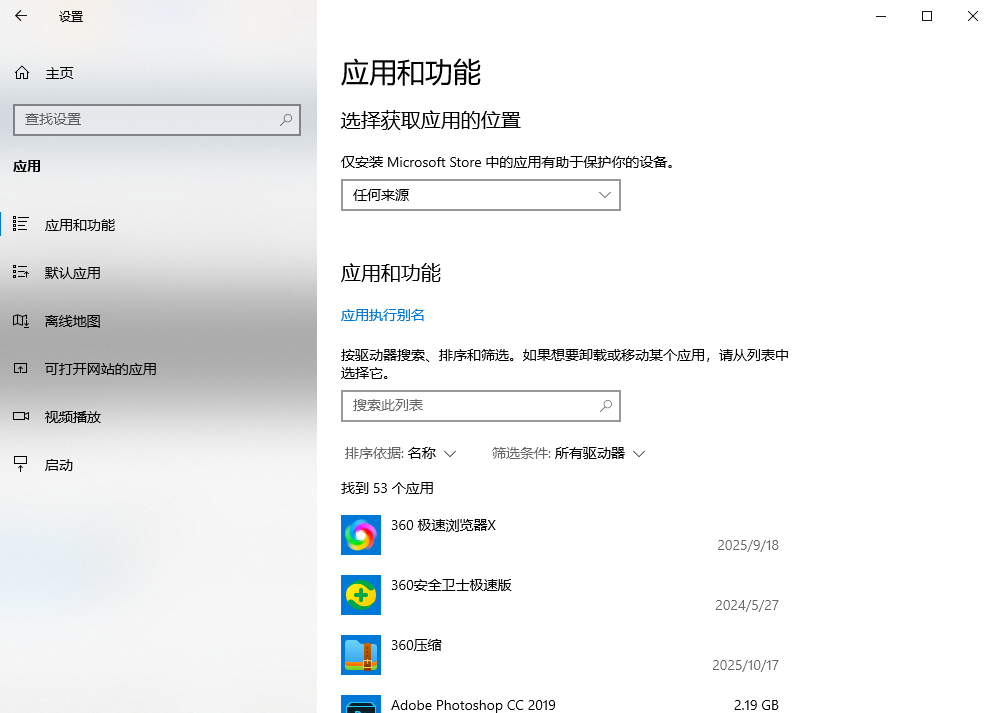Screen dimensions: 990x713
Task: Select 应用和功能 in the sidebar
Action: pos(77,224)
